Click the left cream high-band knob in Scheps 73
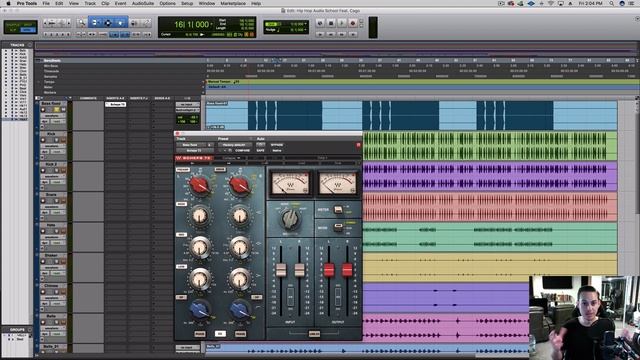Image resolution: width=640 pixels, height=360 pixels. 200,216
